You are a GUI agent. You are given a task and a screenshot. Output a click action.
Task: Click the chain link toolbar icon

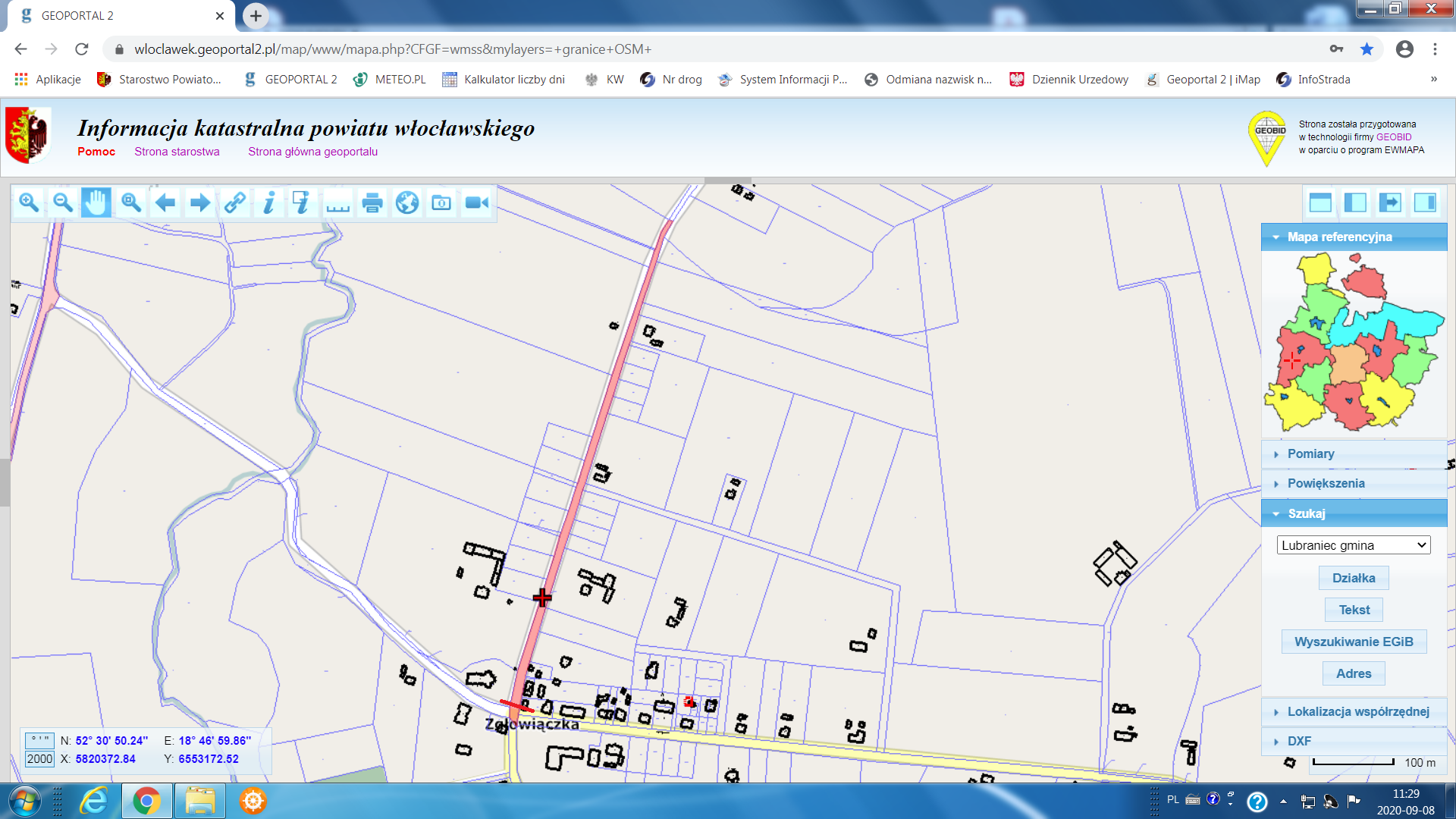[x=234, y=202]
